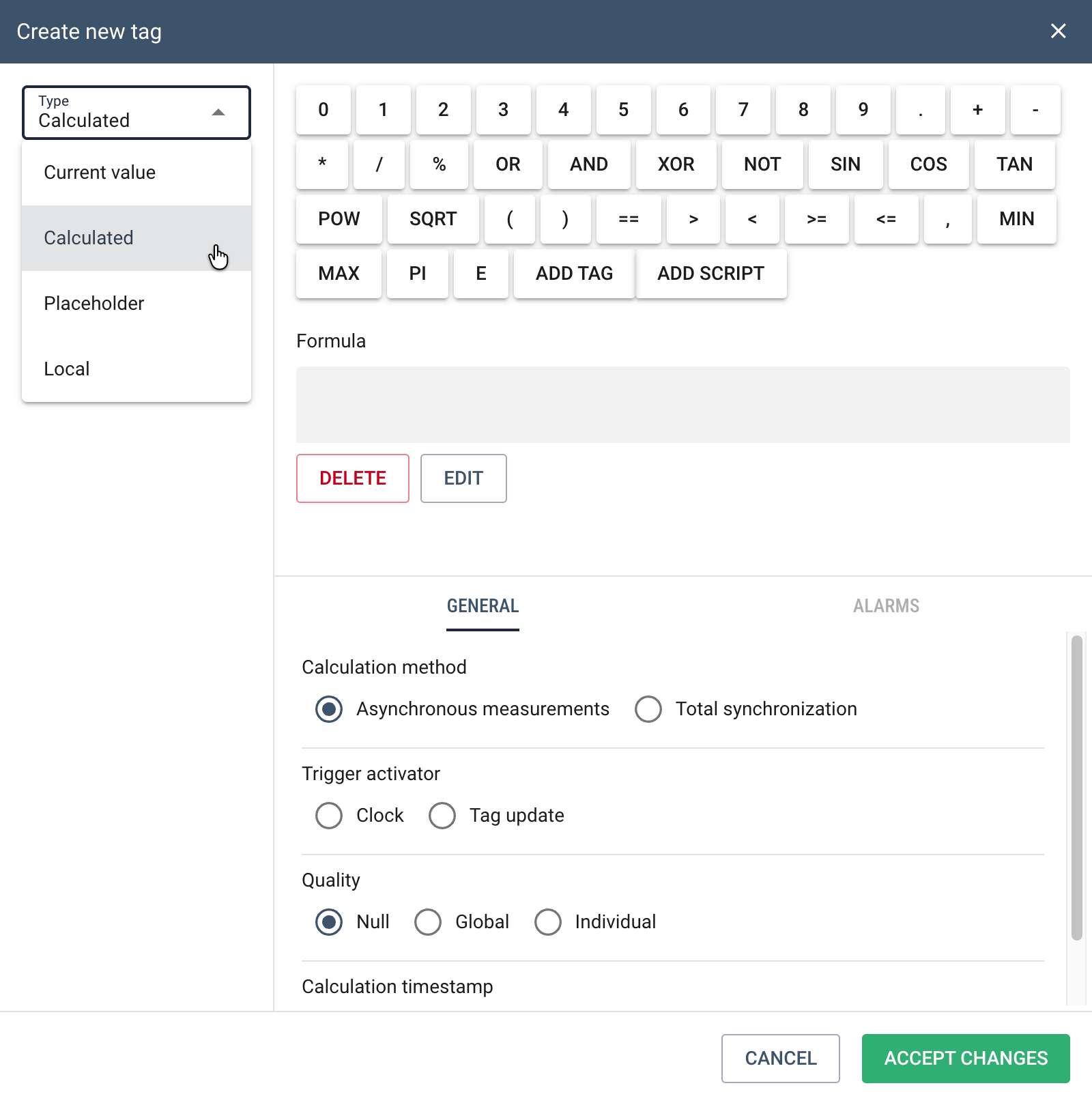Insert the division slash key
The width and height of the screenshot is (1092, 1105).
pos(379,164)
